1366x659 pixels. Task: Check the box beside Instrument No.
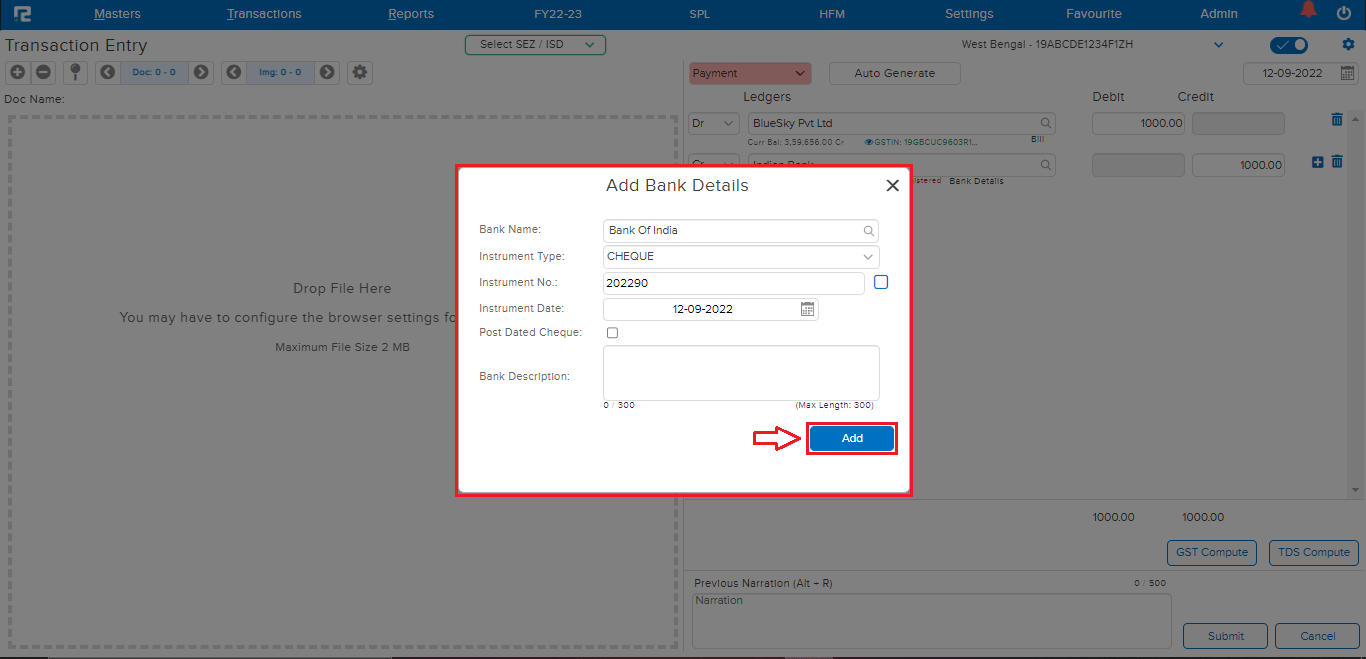[880, 282]
